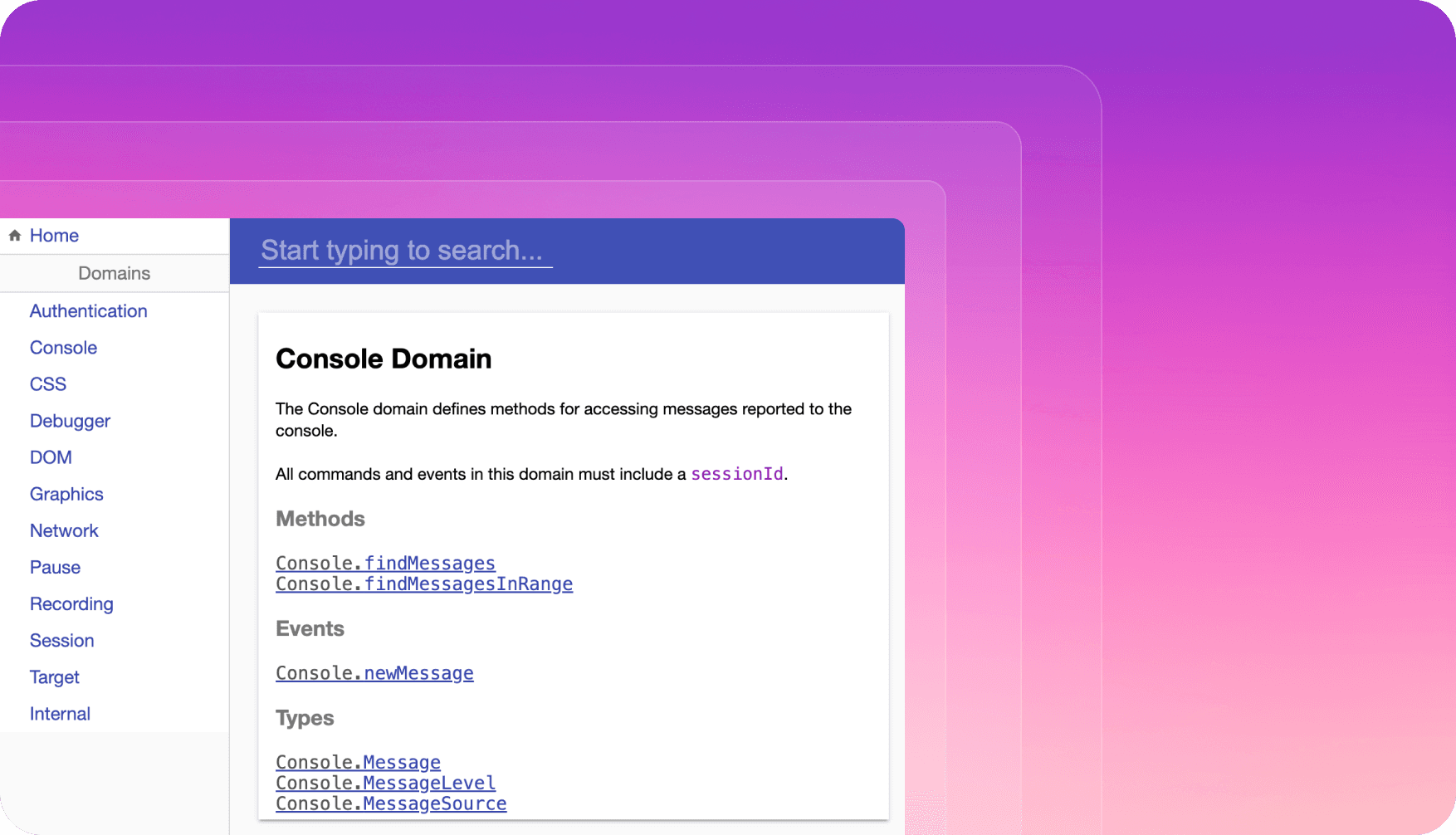Open the Console.MessageLevel type link
The width and height of the screenshot is (1456, 835).
coord(385,783)
